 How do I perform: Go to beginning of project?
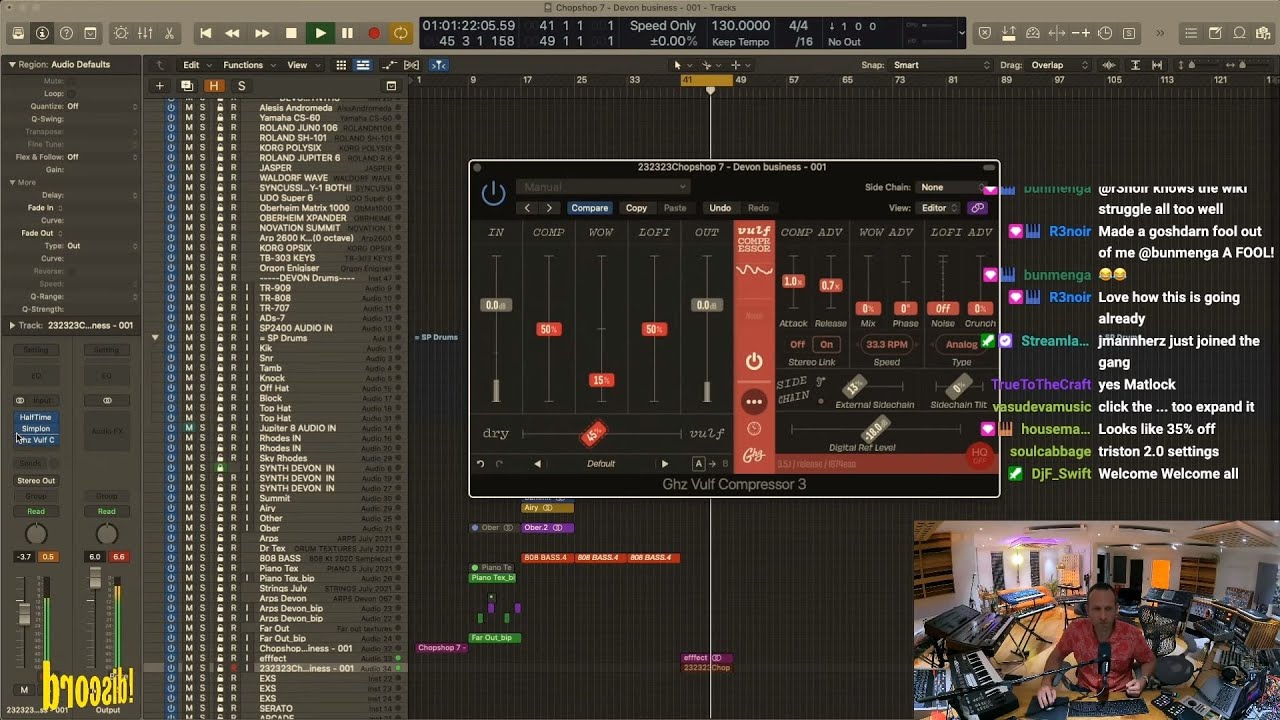(205, 33)
